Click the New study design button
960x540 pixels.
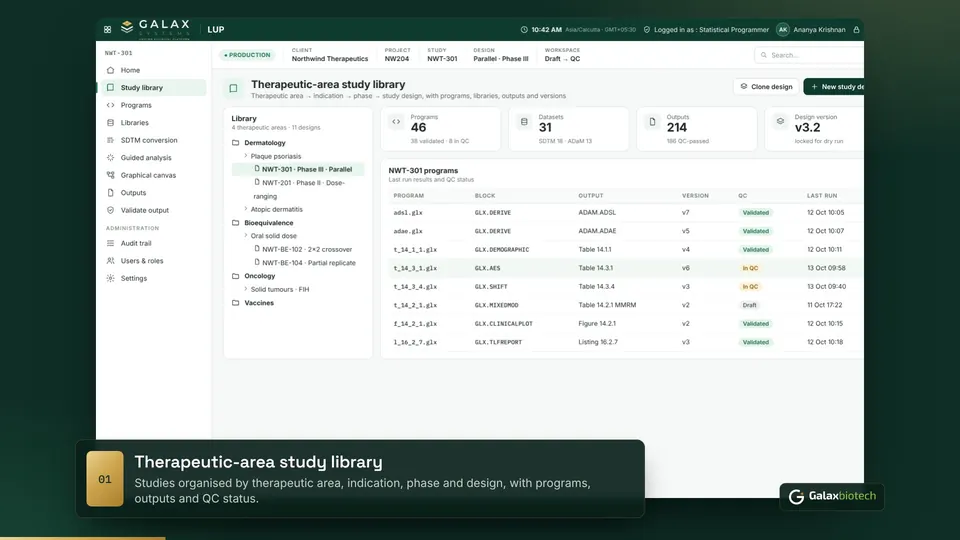click(x=834, y=87)
